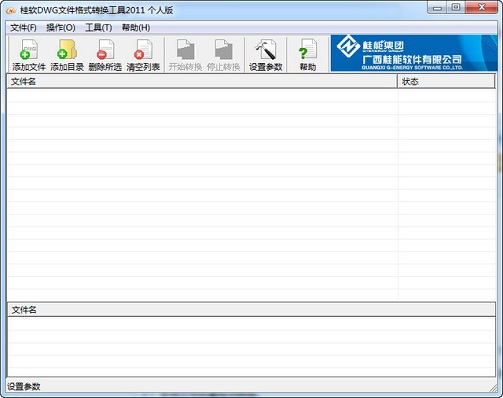Click the empty area of lower log panel
Screen dimensions: 503x398
point(251,347)
